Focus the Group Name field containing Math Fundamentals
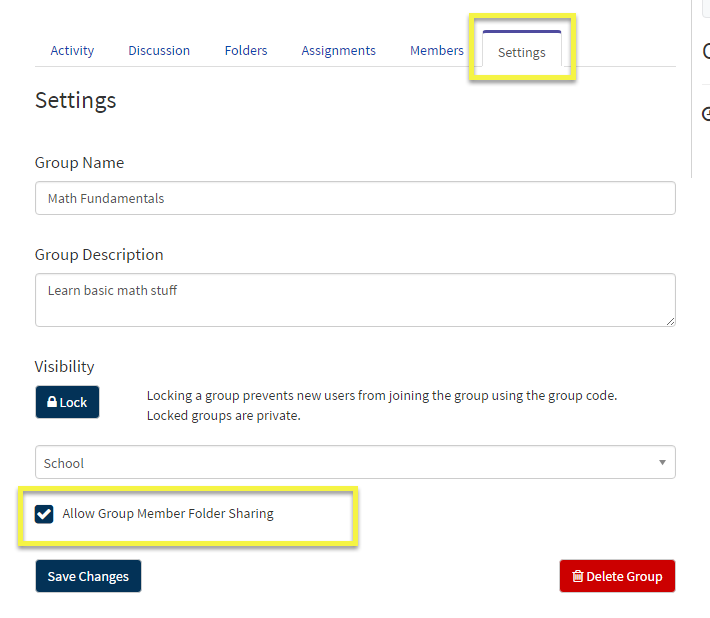This screenshot has width=710, height=618. (x=355, y=198)
